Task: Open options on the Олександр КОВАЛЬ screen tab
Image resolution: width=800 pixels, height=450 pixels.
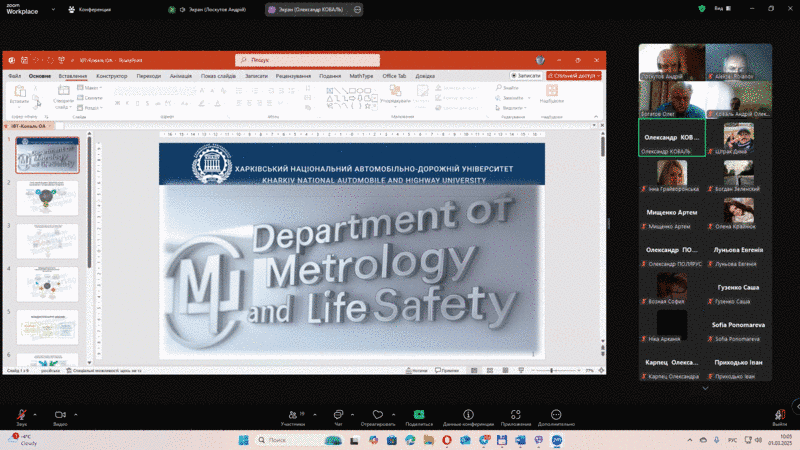Action: click(357, 9)
